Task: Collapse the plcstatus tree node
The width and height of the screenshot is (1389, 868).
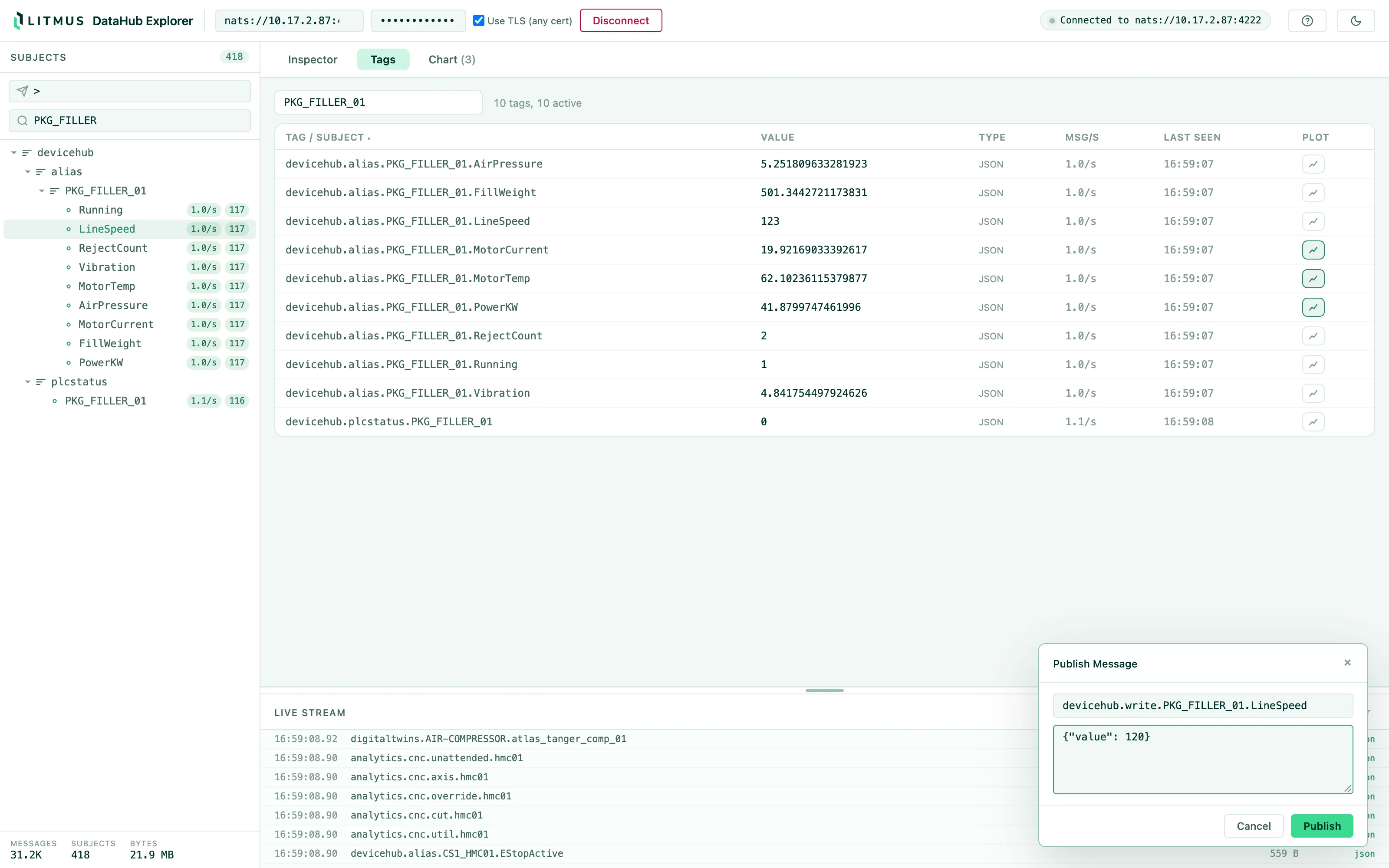Action: click(27, 382)
